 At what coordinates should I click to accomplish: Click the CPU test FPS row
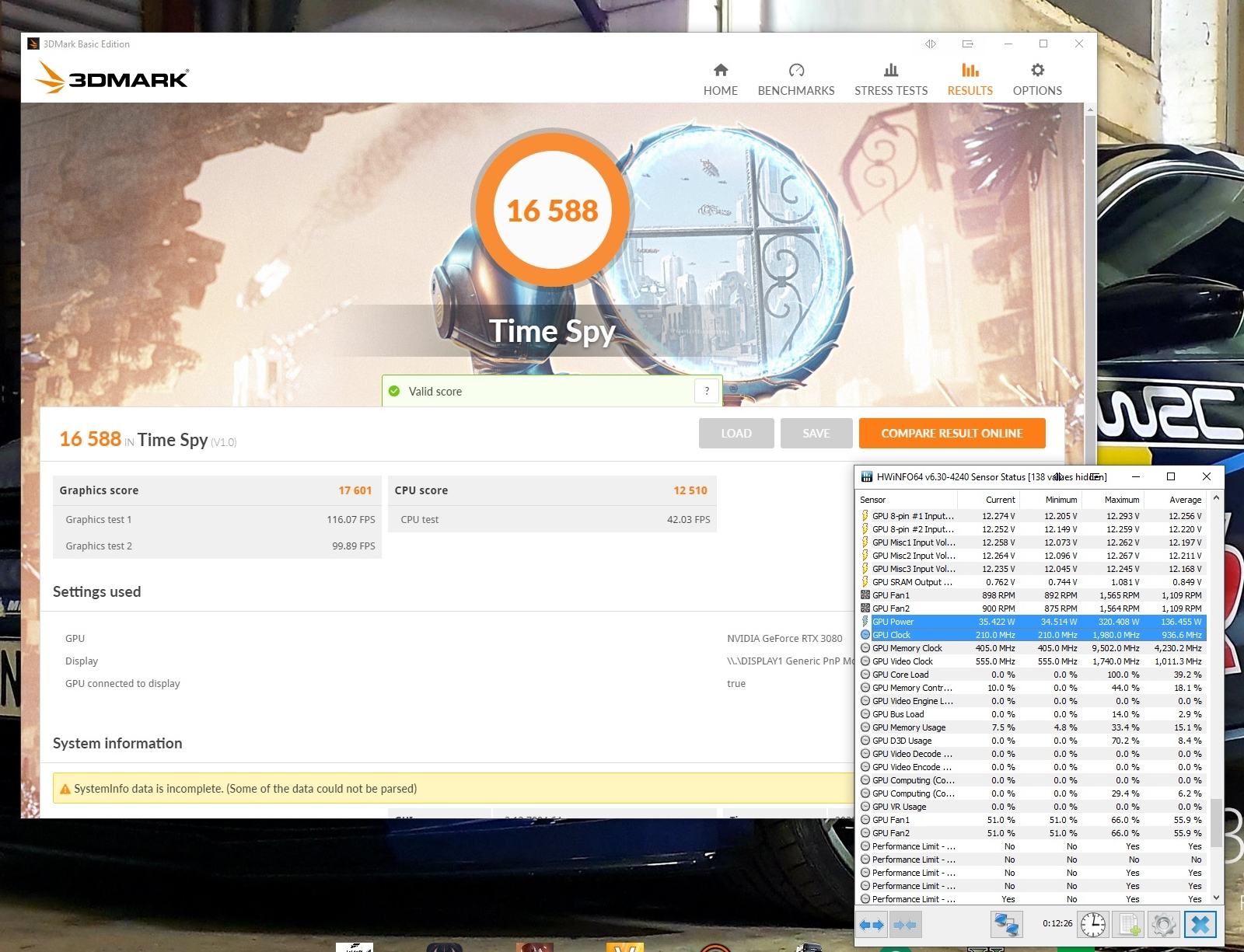click(552, 519)
